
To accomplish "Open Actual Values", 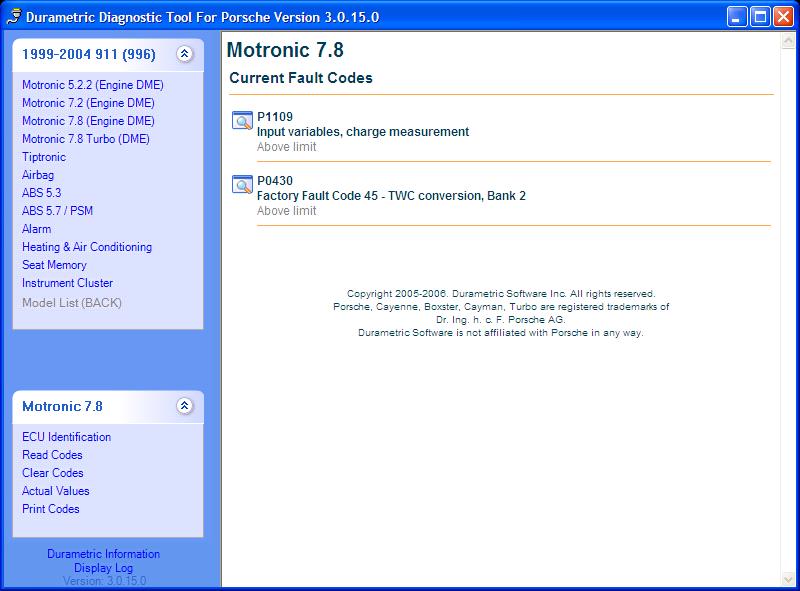I will [56, 491].
